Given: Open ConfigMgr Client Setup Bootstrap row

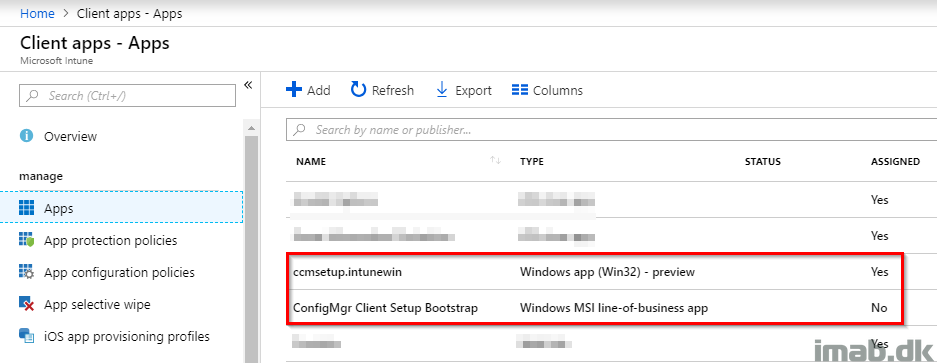Looking at the screenshot, I should 612,309.
